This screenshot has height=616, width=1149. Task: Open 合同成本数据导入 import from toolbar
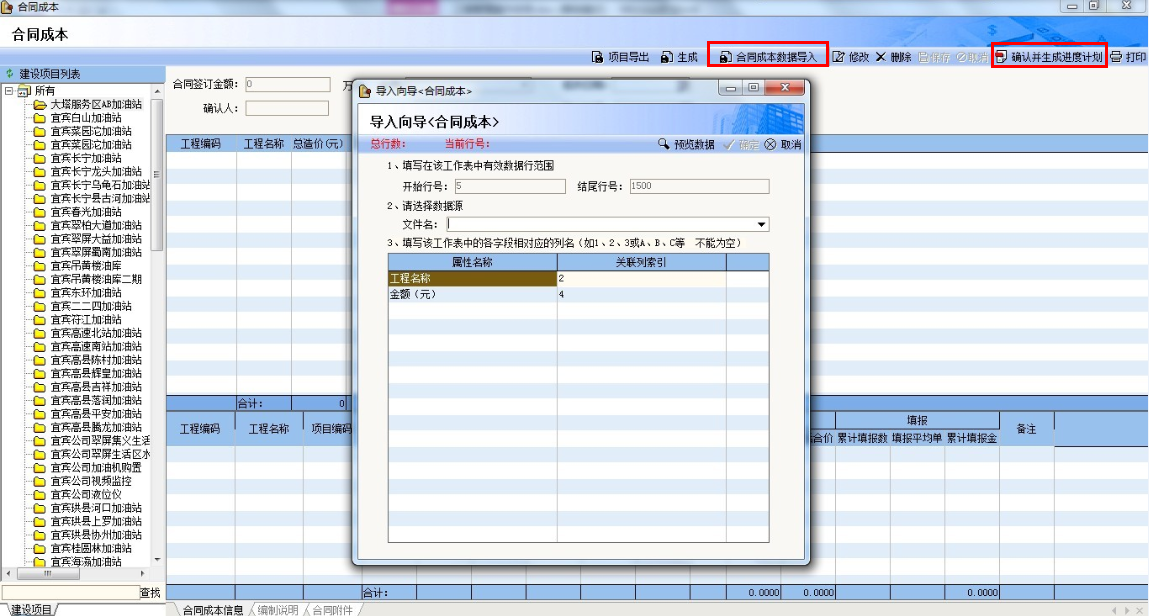[768, 57]
